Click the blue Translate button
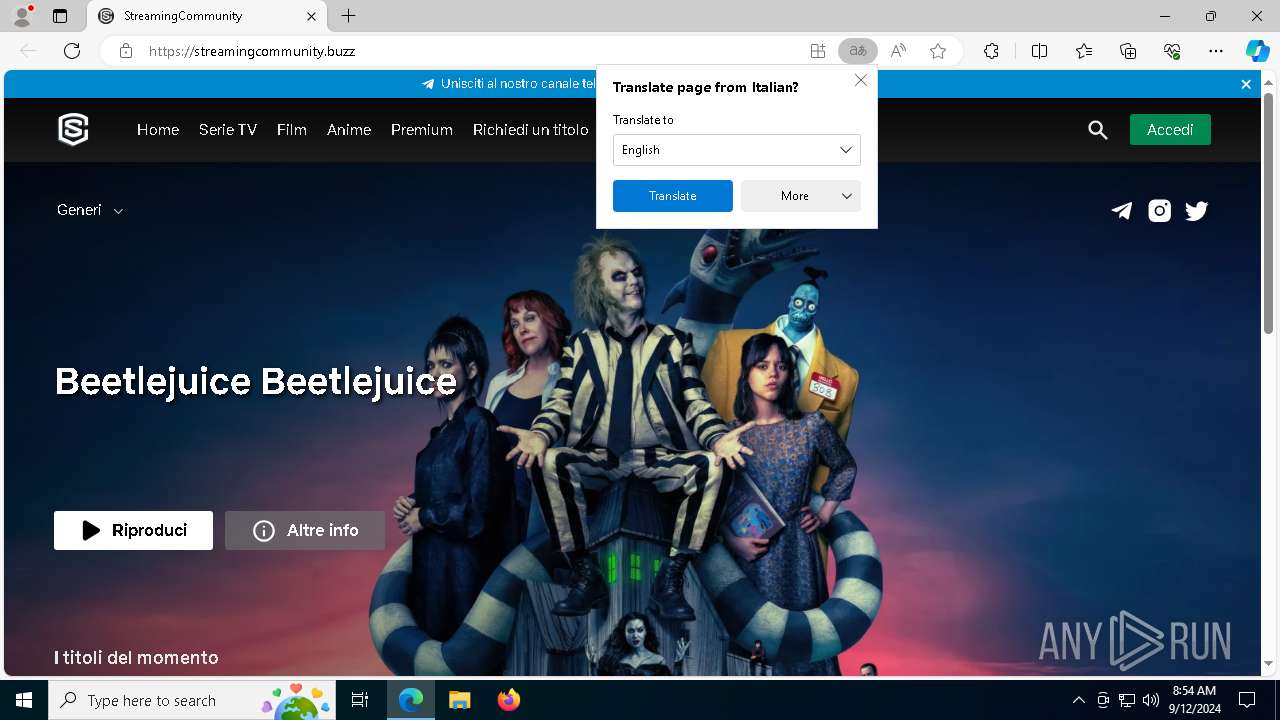This screenshot has height=720, width=1280. (673, 196)
